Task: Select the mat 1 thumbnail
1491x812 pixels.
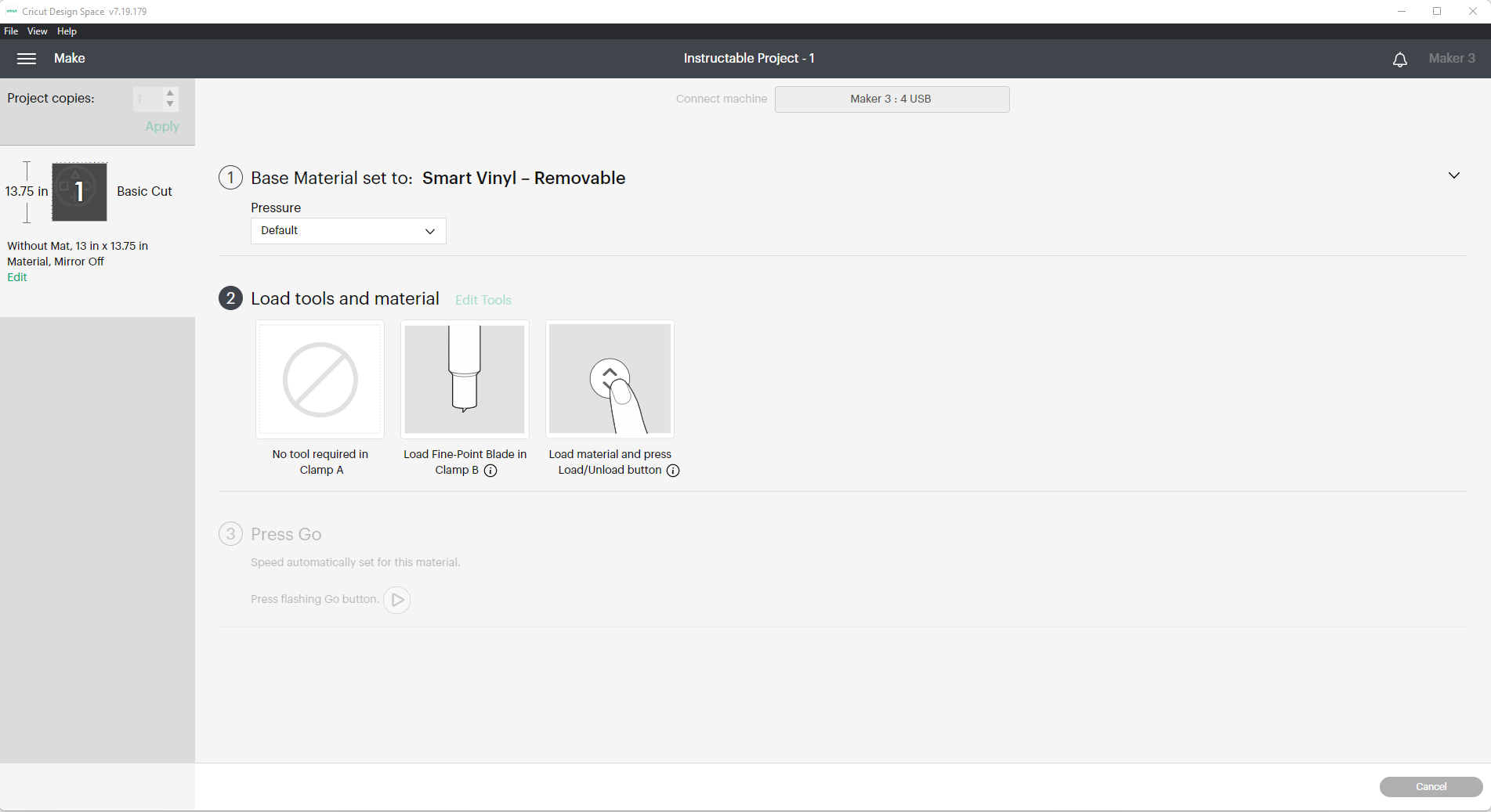Action: pos(79,192)
